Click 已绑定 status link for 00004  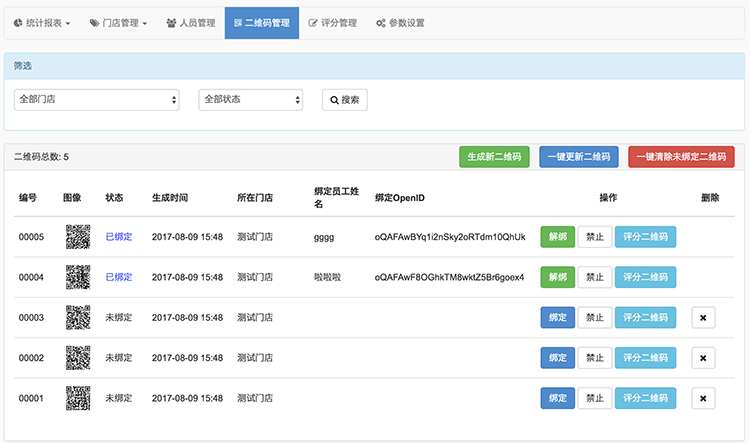tap(119, 277)
